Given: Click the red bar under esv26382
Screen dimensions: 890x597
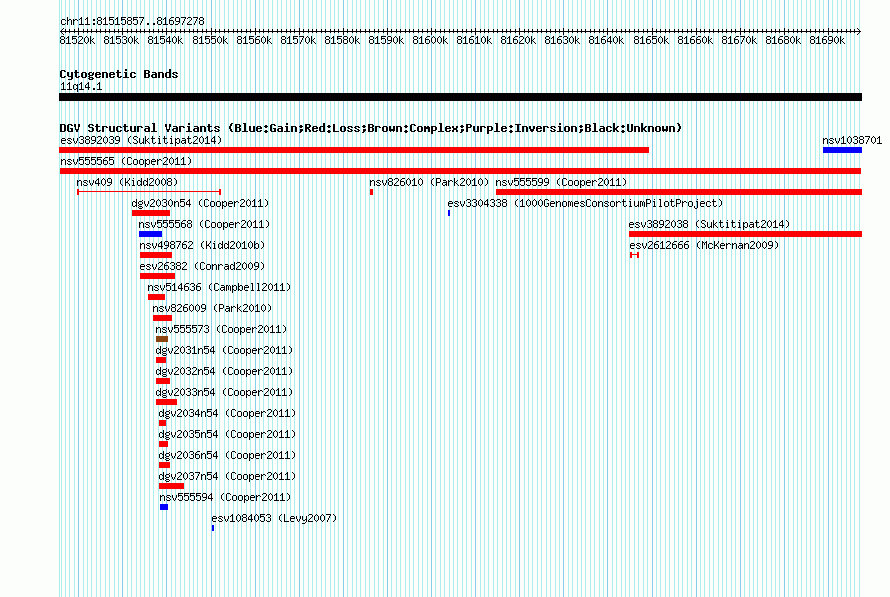Looking at the screenshot, I should pyautogui.click(x=157, y=276).
